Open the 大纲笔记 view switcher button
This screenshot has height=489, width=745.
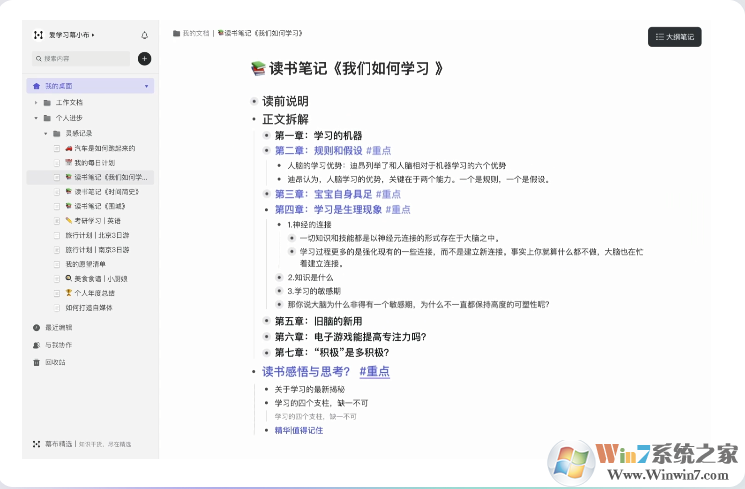(x=674, y=37)
